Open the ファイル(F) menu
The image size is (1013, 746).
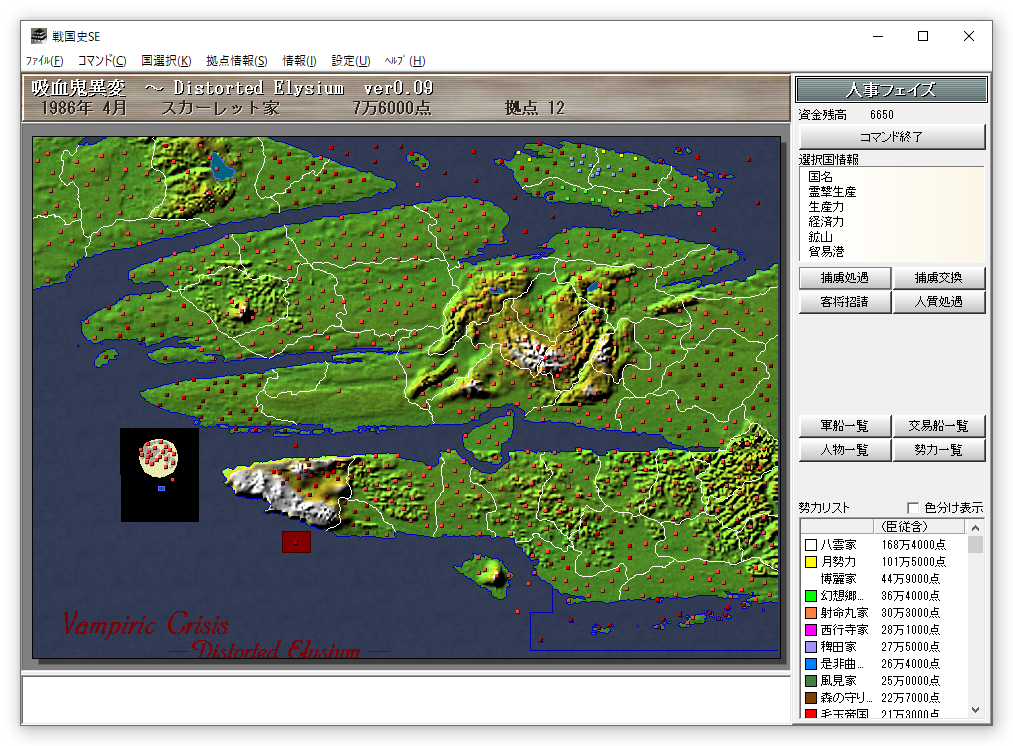tap(44, 61)
